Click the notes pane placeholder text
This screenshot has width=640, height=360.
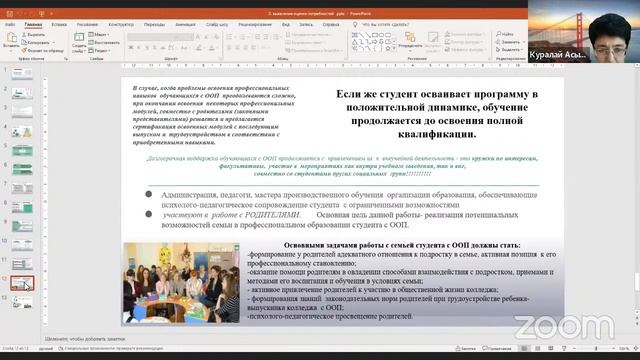coord(85,339)
